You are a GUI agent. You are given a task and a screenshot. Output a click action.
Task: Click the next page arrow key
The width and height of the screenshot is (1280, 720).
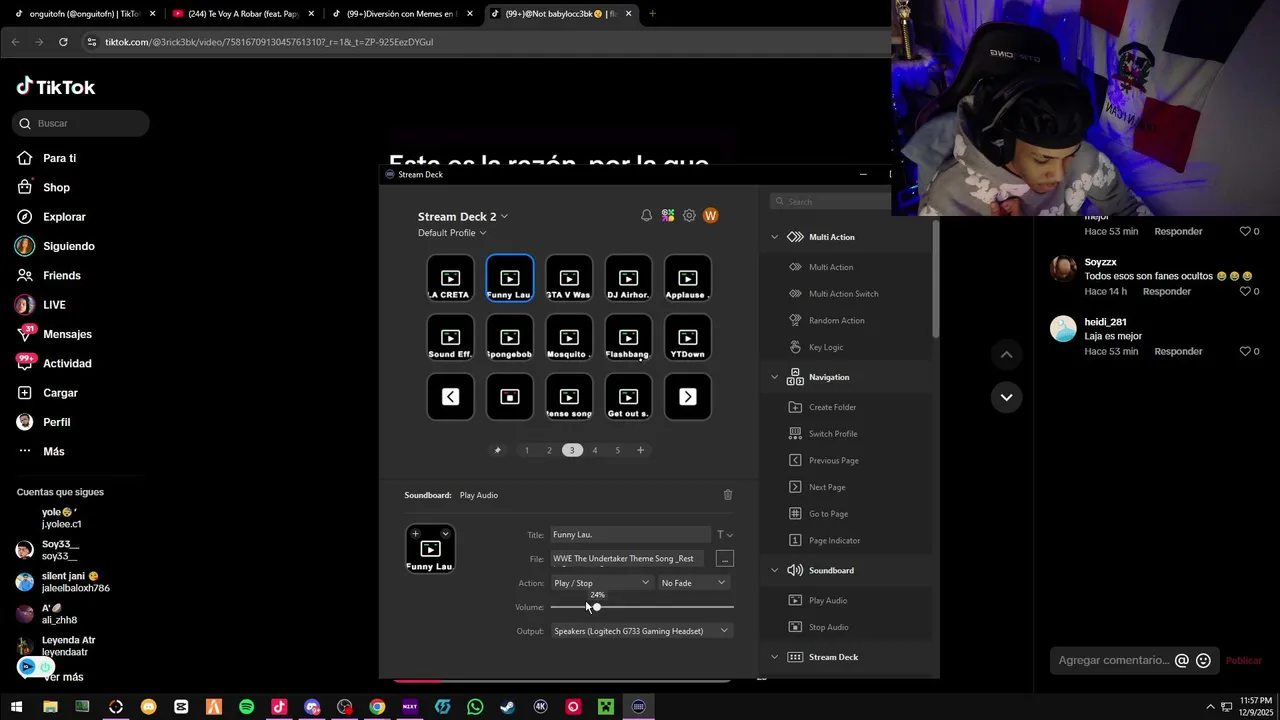click(688, 397)
